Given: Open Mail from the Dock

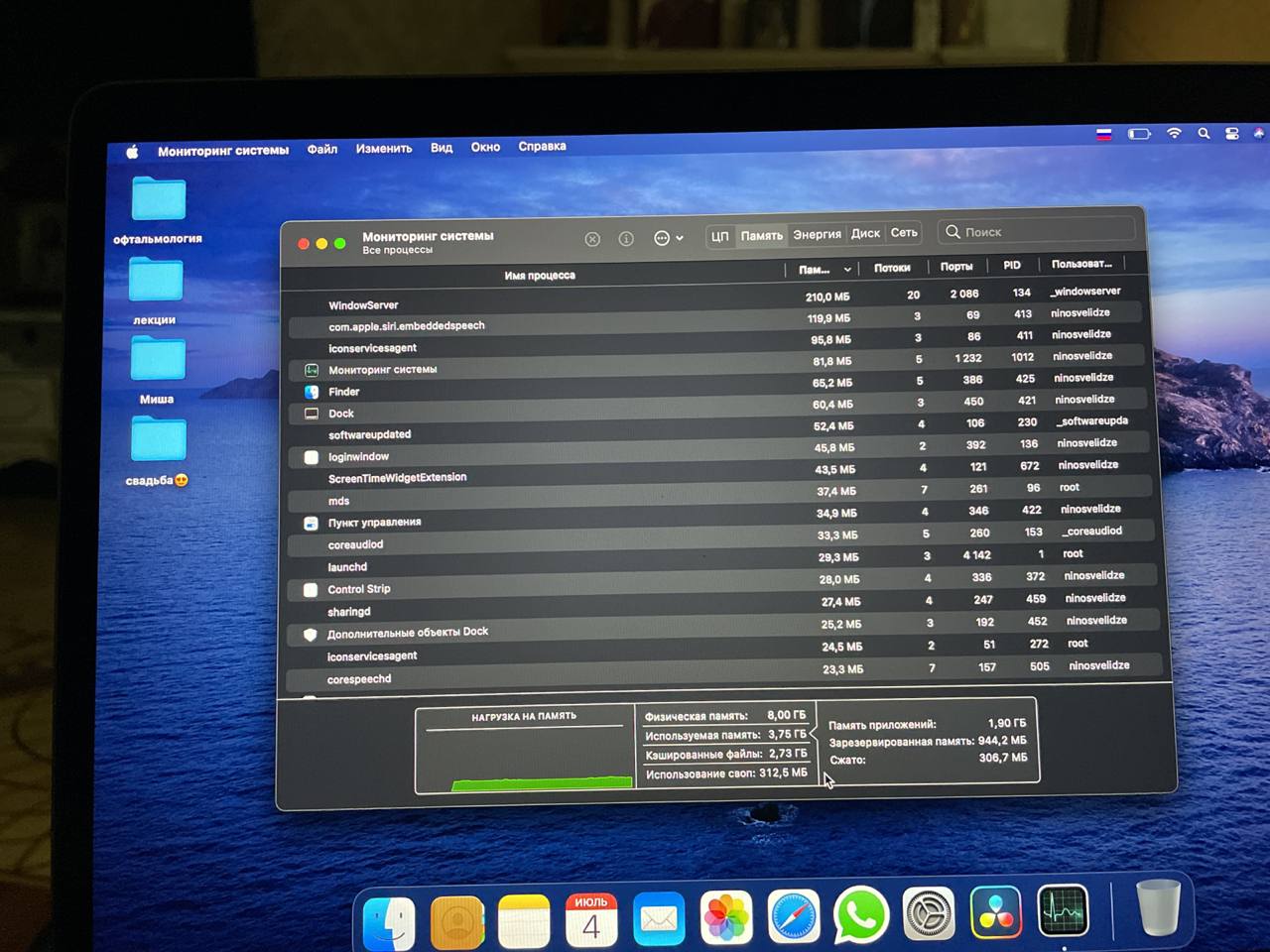Looking at the screenshot, I should [659, 919].
